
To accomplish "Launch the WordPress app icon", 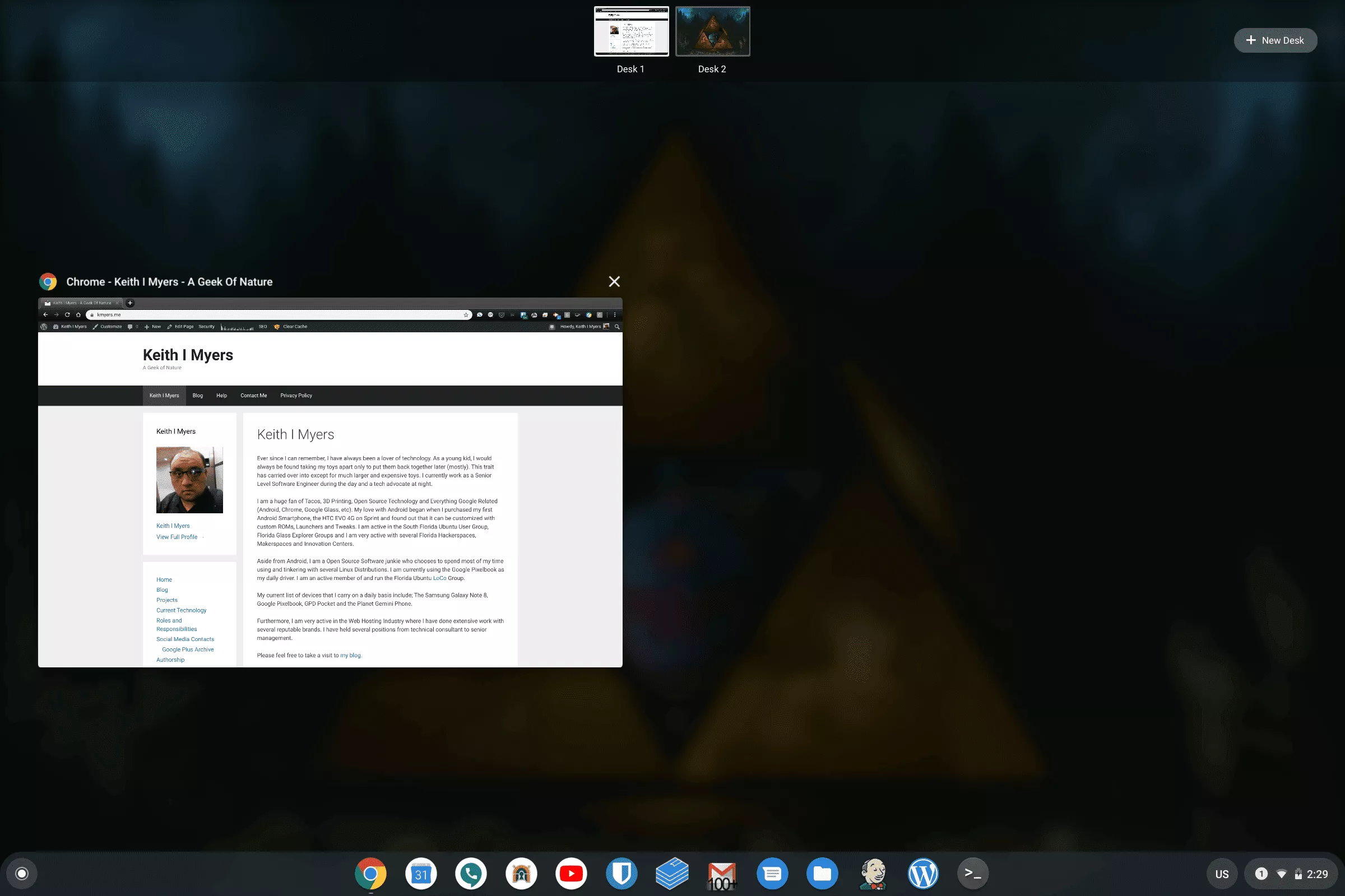I will pyautogui.click(x=923, y=873).
